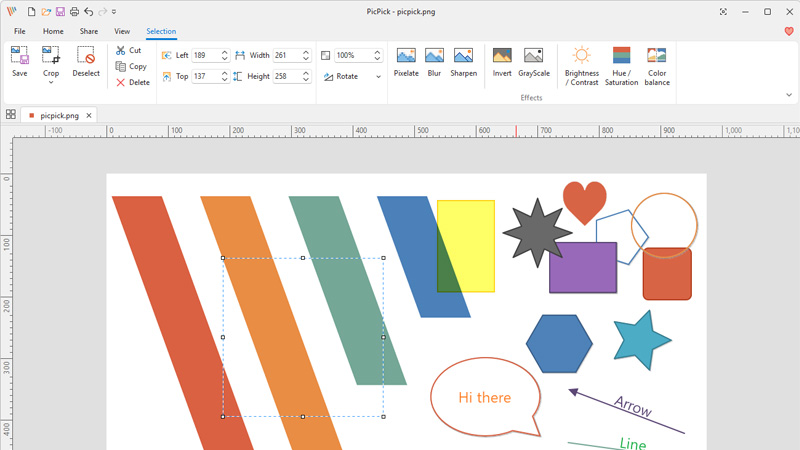Viewport: 800px width, 450px height.
Task: Cut the selected region
Action: (x=129, y=50)
